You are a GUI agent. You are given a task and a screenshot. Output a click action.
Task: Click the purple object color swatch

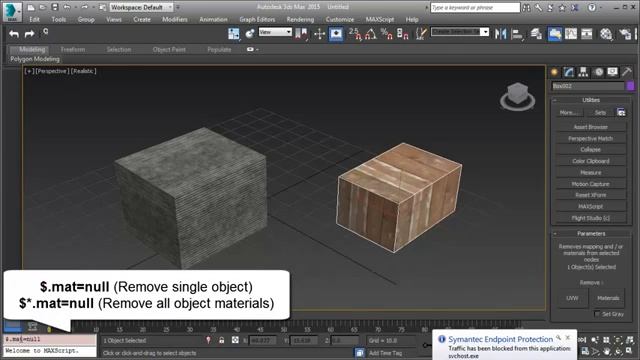click(630, 86)
